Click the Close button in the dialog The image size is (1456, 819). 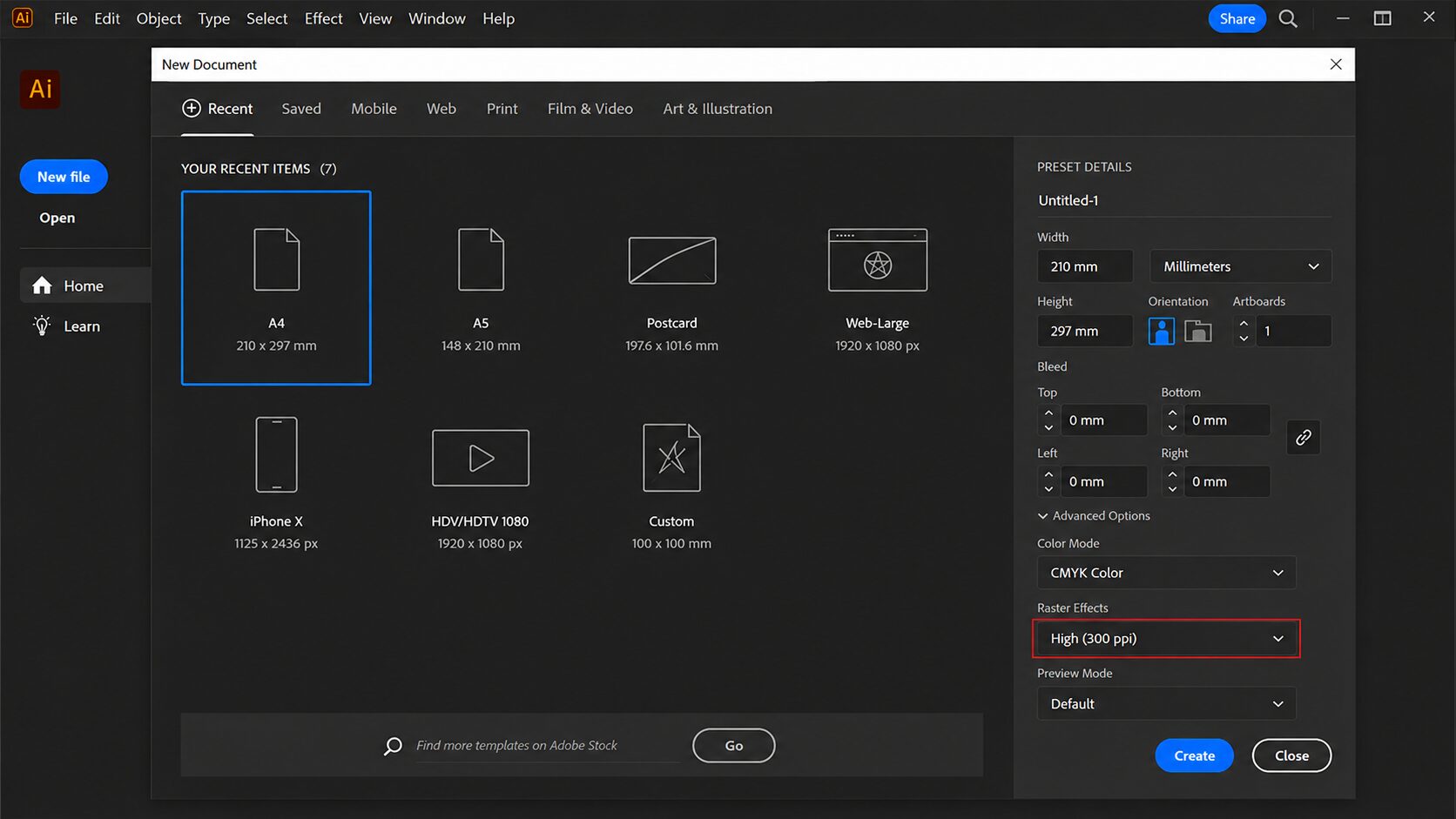coord(1291,755)
